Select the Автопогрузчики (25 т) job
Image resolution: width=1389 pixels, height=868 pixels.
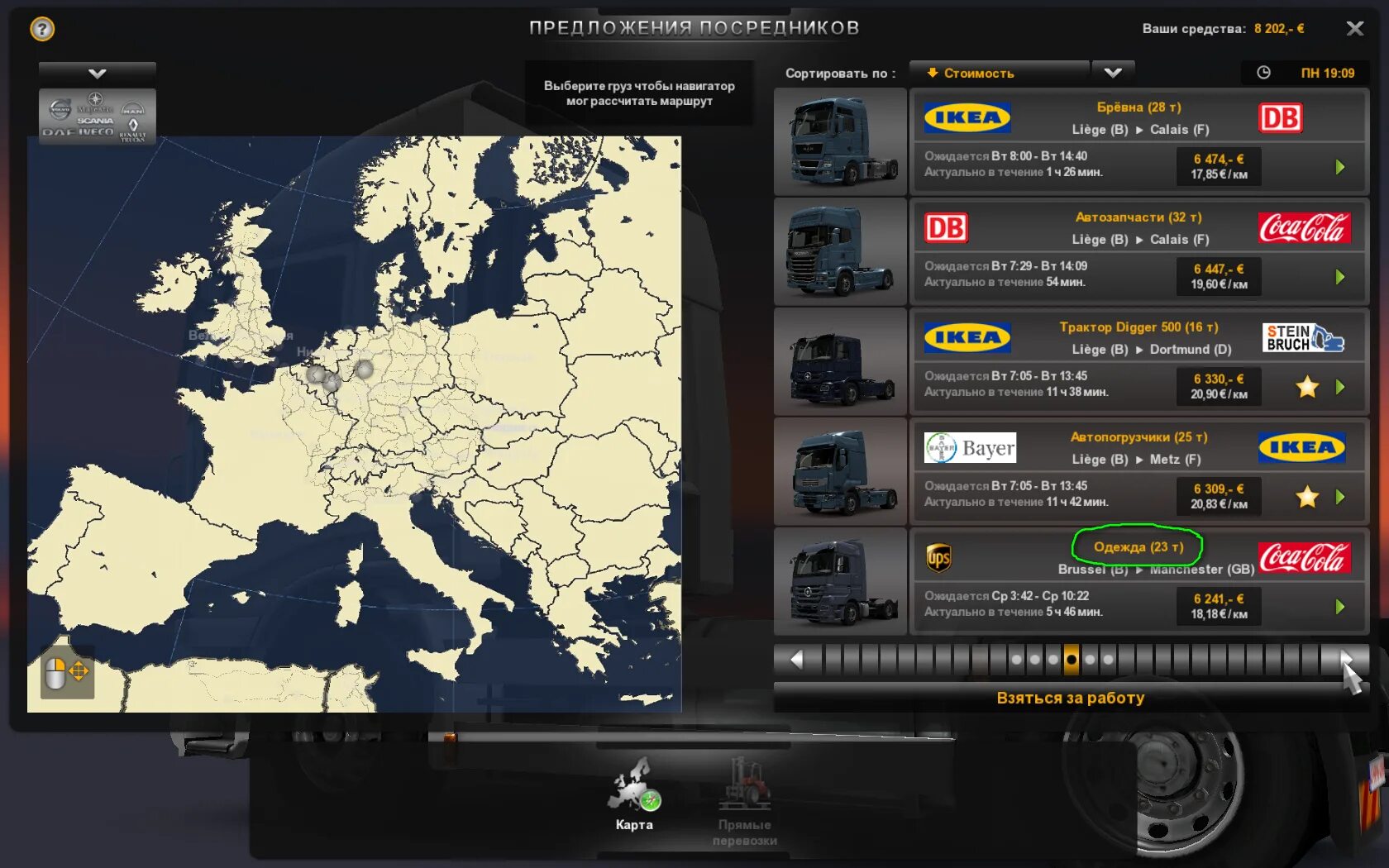point(1139,472)
